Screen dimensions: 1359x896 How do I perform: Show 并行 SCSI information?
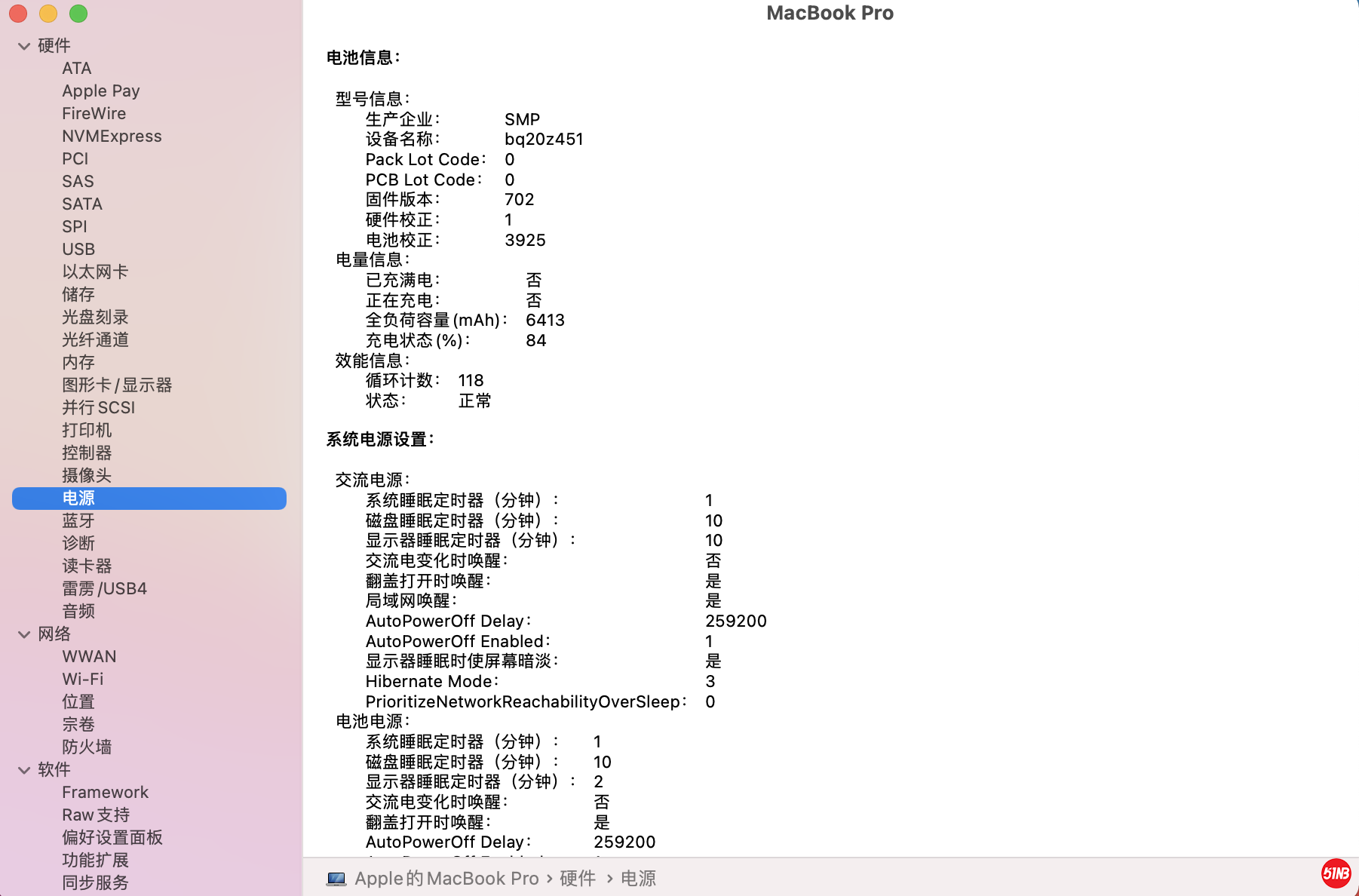(99, 408)
